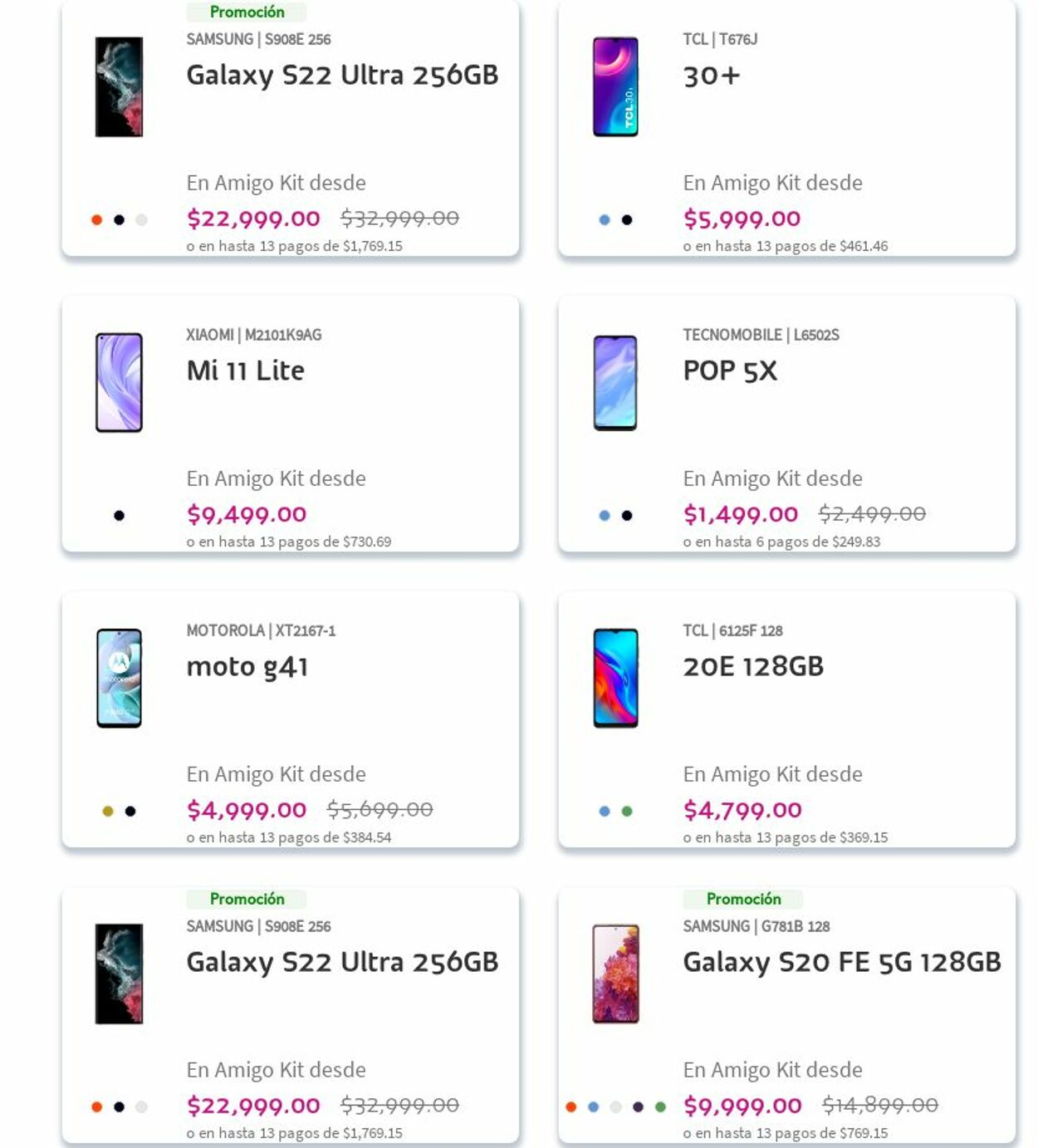Select blue color dot for POP 5X
The height and width of the screenshot is (1148, 1038).
pos(605,515)
